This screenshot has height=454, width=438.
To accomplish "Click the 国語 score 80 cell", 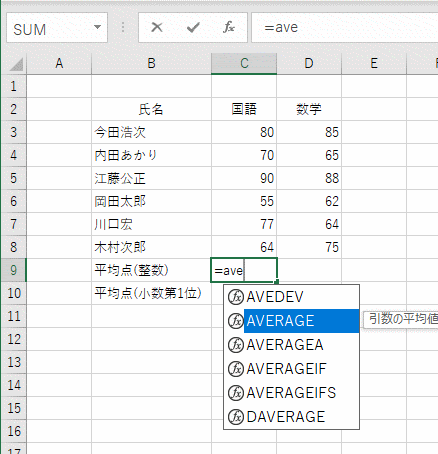I will (x=244, y=132).
